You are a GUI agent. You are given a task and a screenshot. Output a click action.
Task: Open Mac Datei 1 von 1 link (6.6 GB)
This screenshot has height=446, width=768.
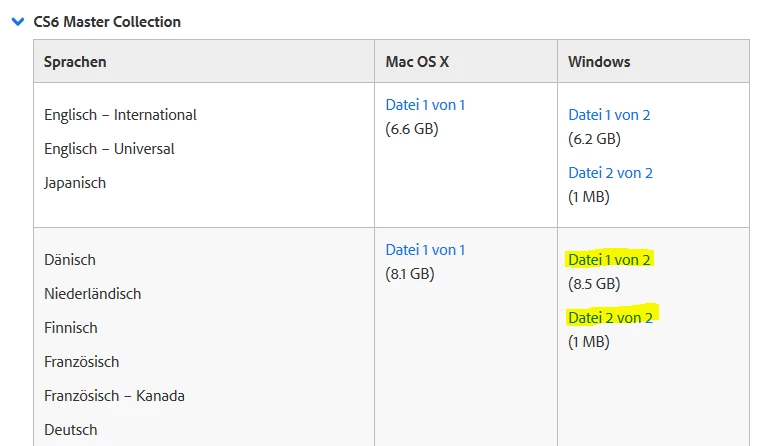[425, 105]
